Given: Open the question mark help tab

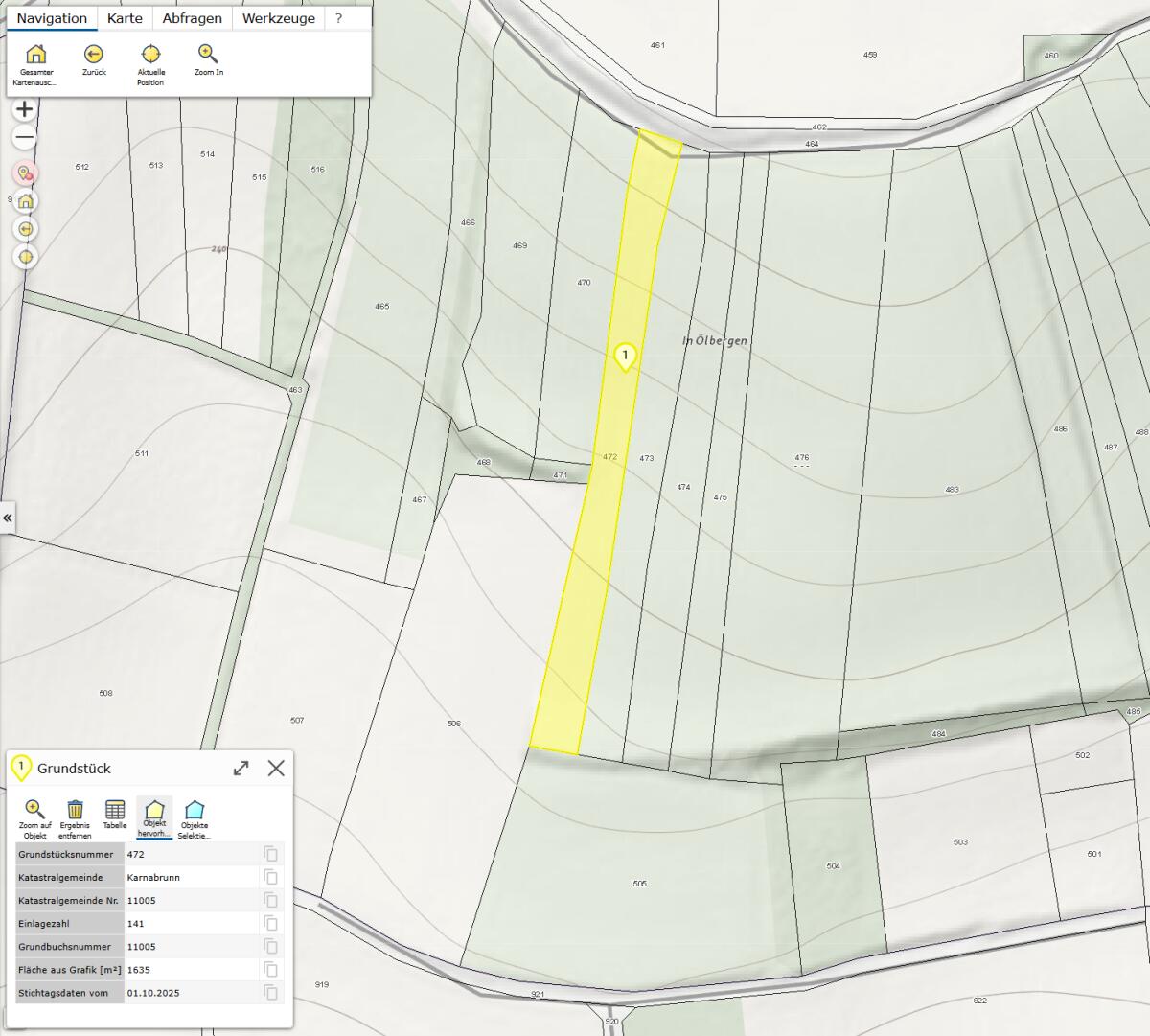Looking at the screenshot, I should pos(338,18).
